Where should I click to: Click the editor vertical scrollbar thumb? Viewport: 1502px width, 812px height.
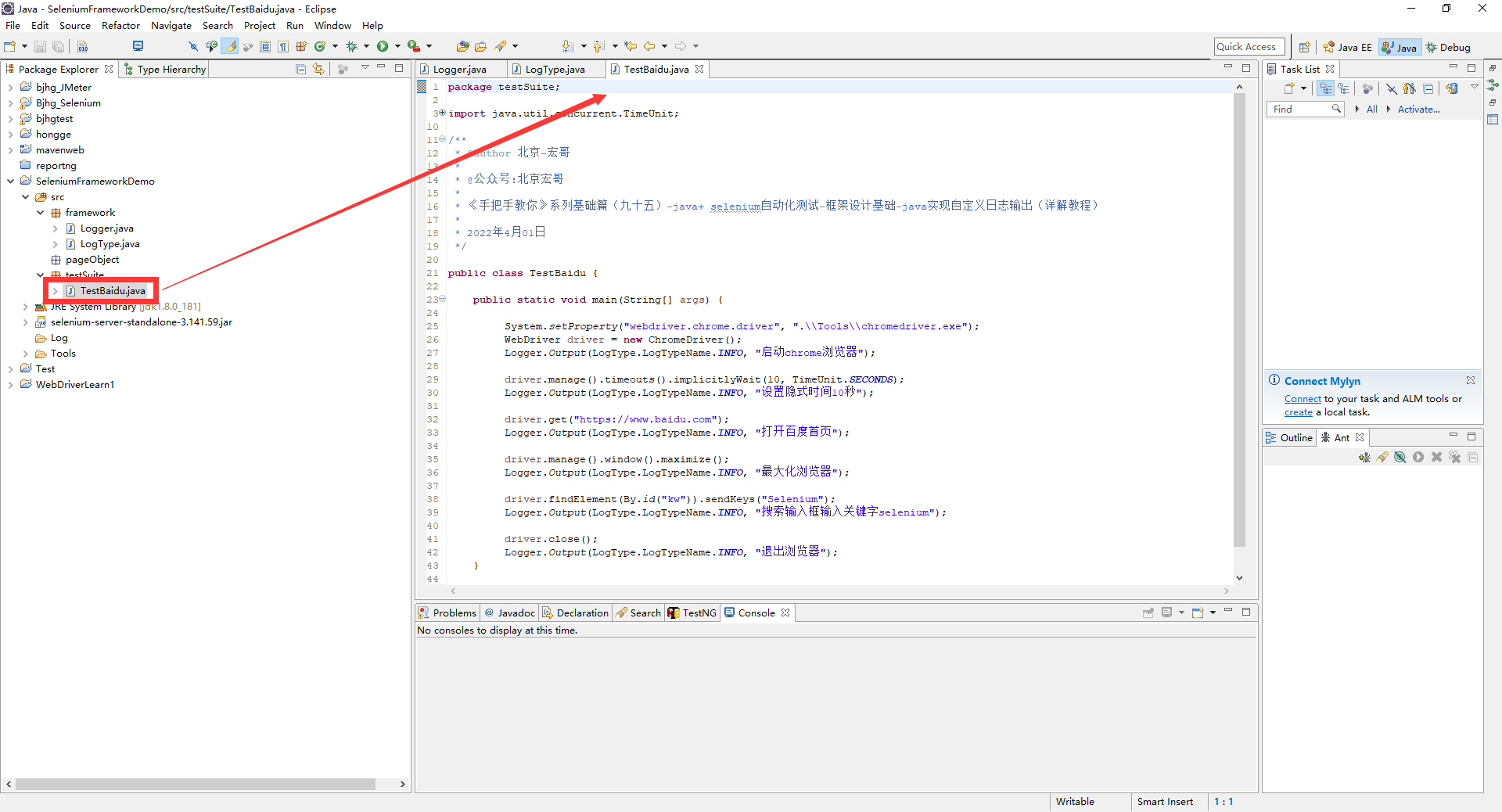[x=1239, y=321]
